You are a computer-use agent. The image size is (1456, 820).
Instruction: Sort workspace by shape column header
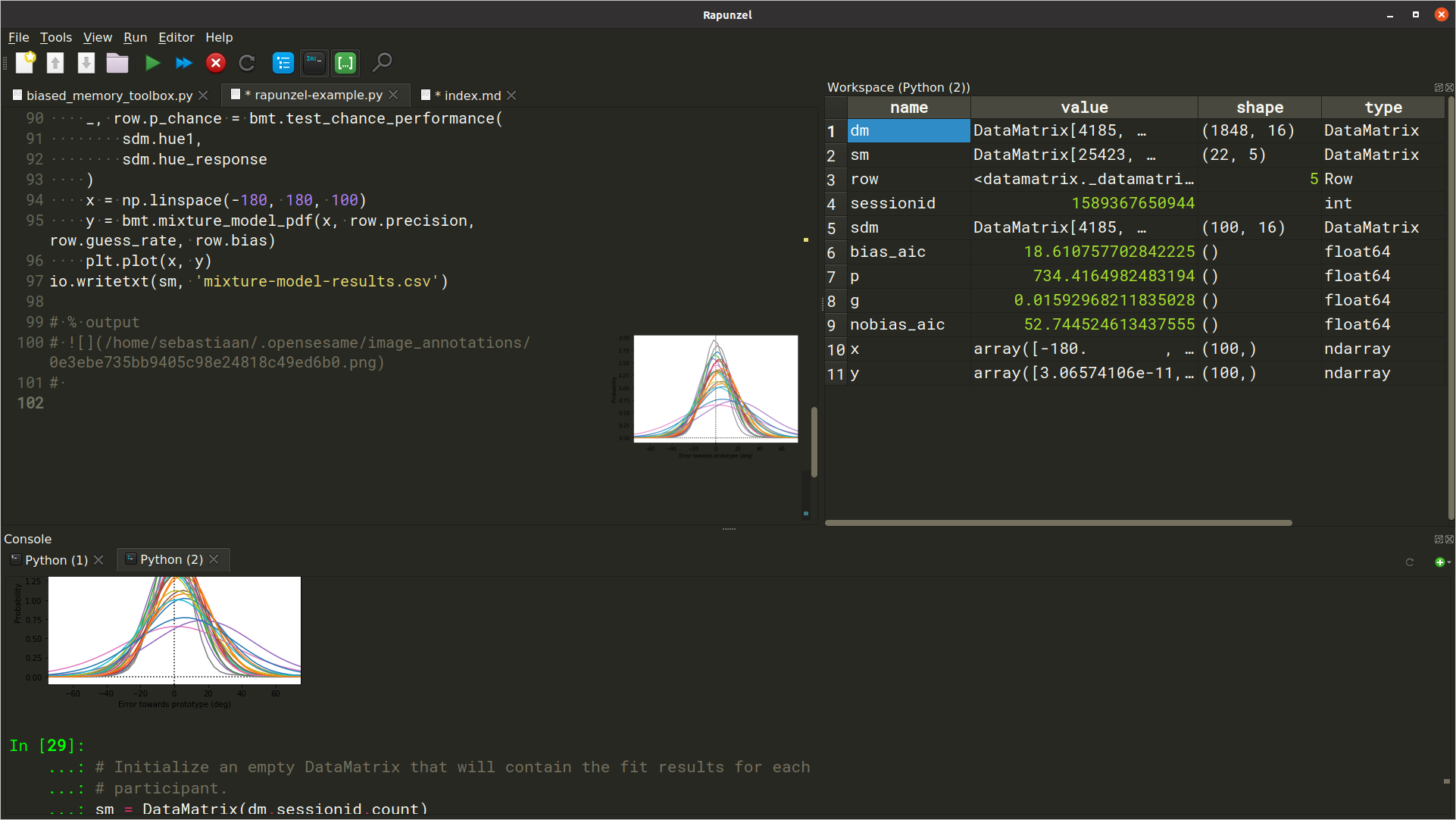tap(1260, 108)
